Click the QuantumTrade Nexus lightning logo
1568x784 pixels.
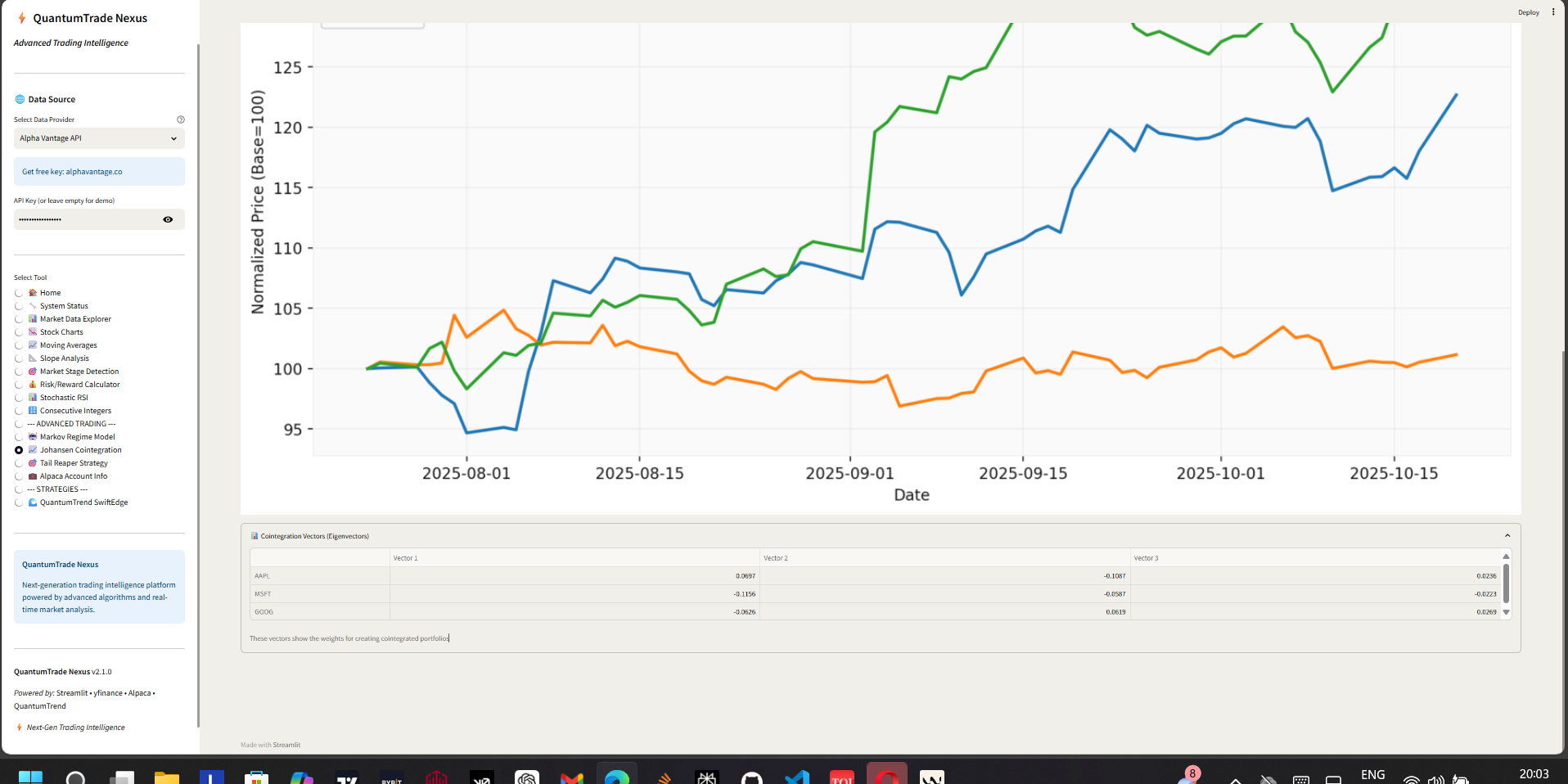22,18
